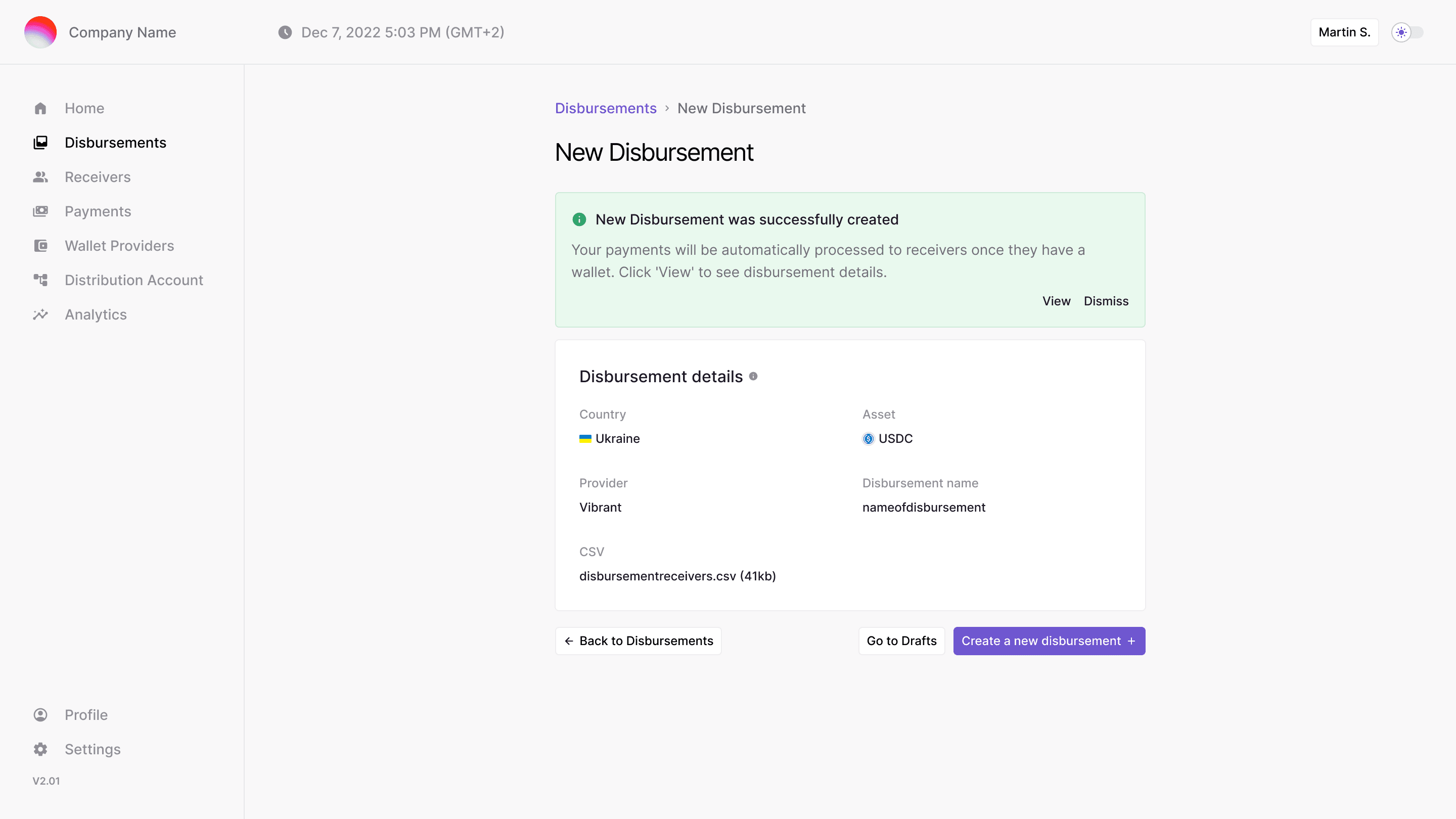Click the Home icon in sidebar
This screenshot has width=1456, height=819.
click(x=40, y=108)
